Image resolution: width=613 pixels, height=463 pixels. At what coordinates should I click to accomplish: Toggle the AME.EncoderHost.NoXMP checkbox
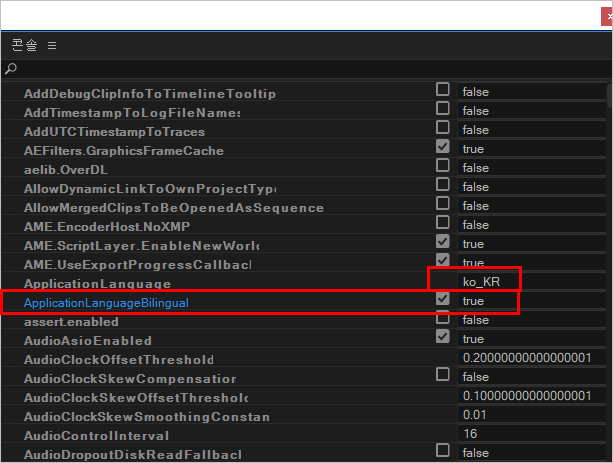click(x=443, y=223)
